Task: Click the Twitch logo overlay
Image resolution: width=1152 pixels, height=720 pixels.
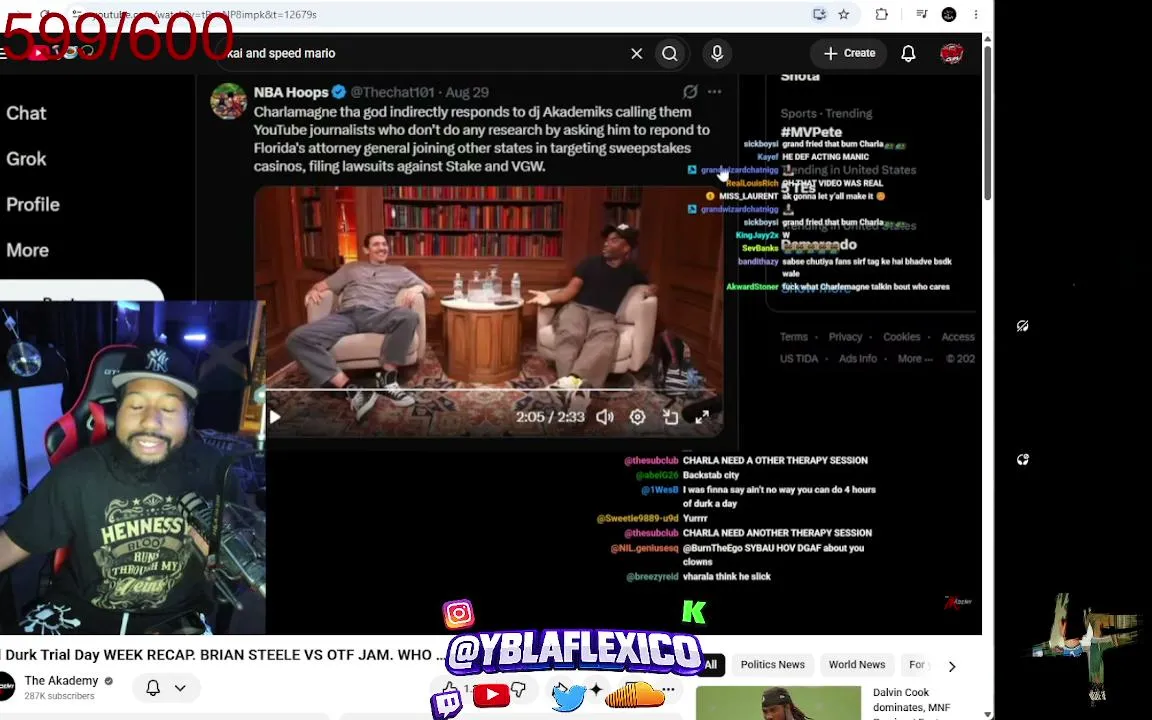Action: pyautogui.click(x=446, y=702)
